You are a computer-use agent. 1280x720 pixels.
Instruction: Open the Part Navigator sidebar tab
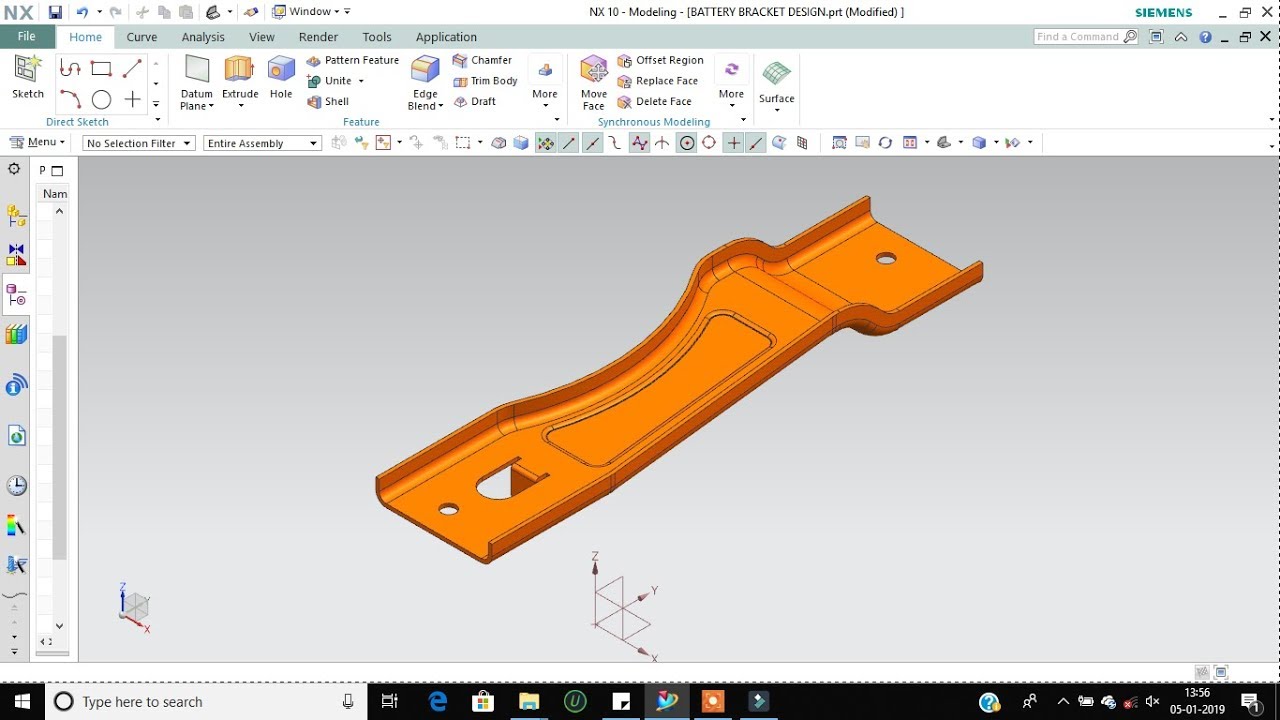pyautogui.click(x=16, y=295)
